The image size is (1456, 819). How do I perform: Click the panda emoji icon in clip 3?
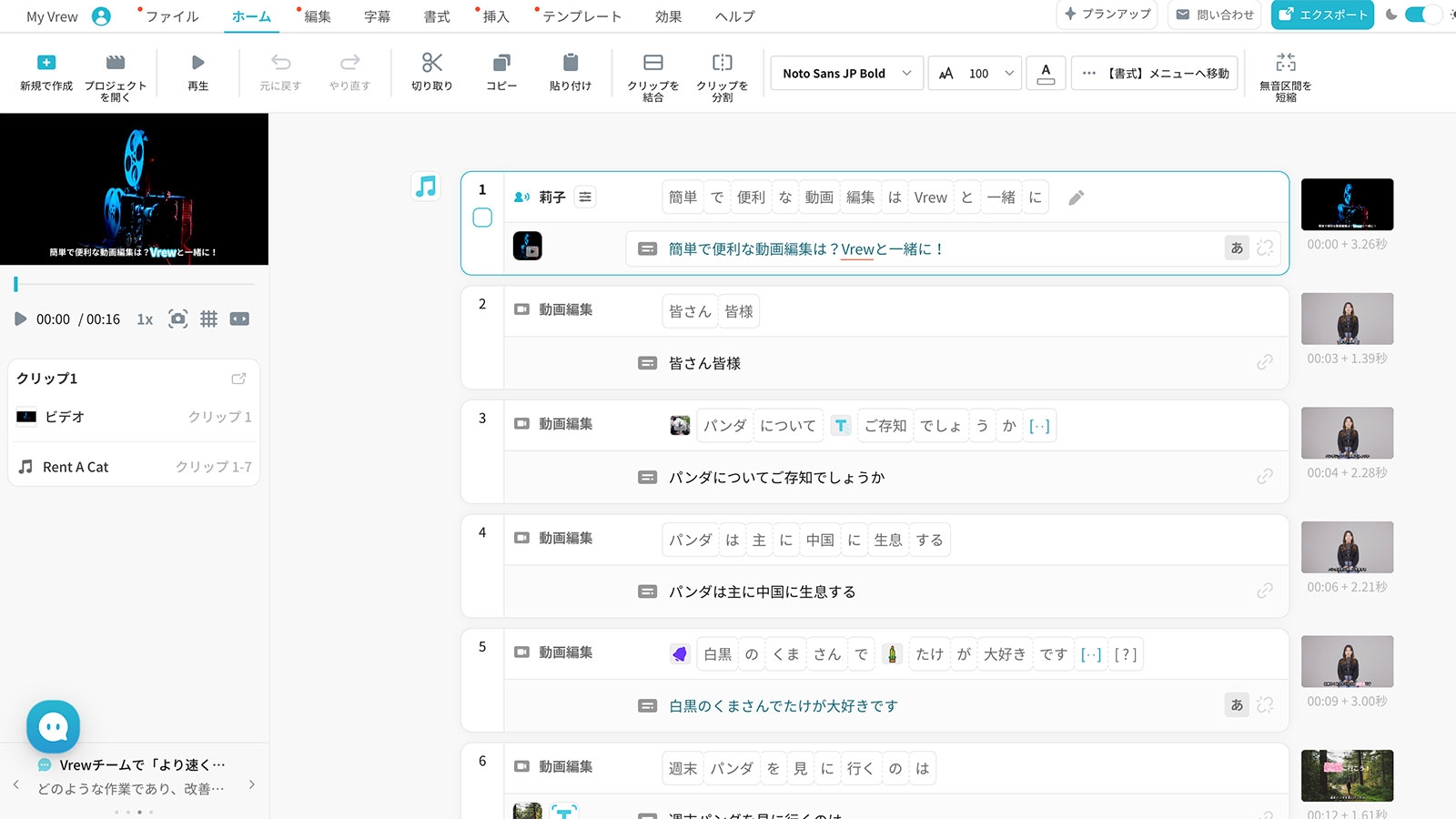coord(680,426)
